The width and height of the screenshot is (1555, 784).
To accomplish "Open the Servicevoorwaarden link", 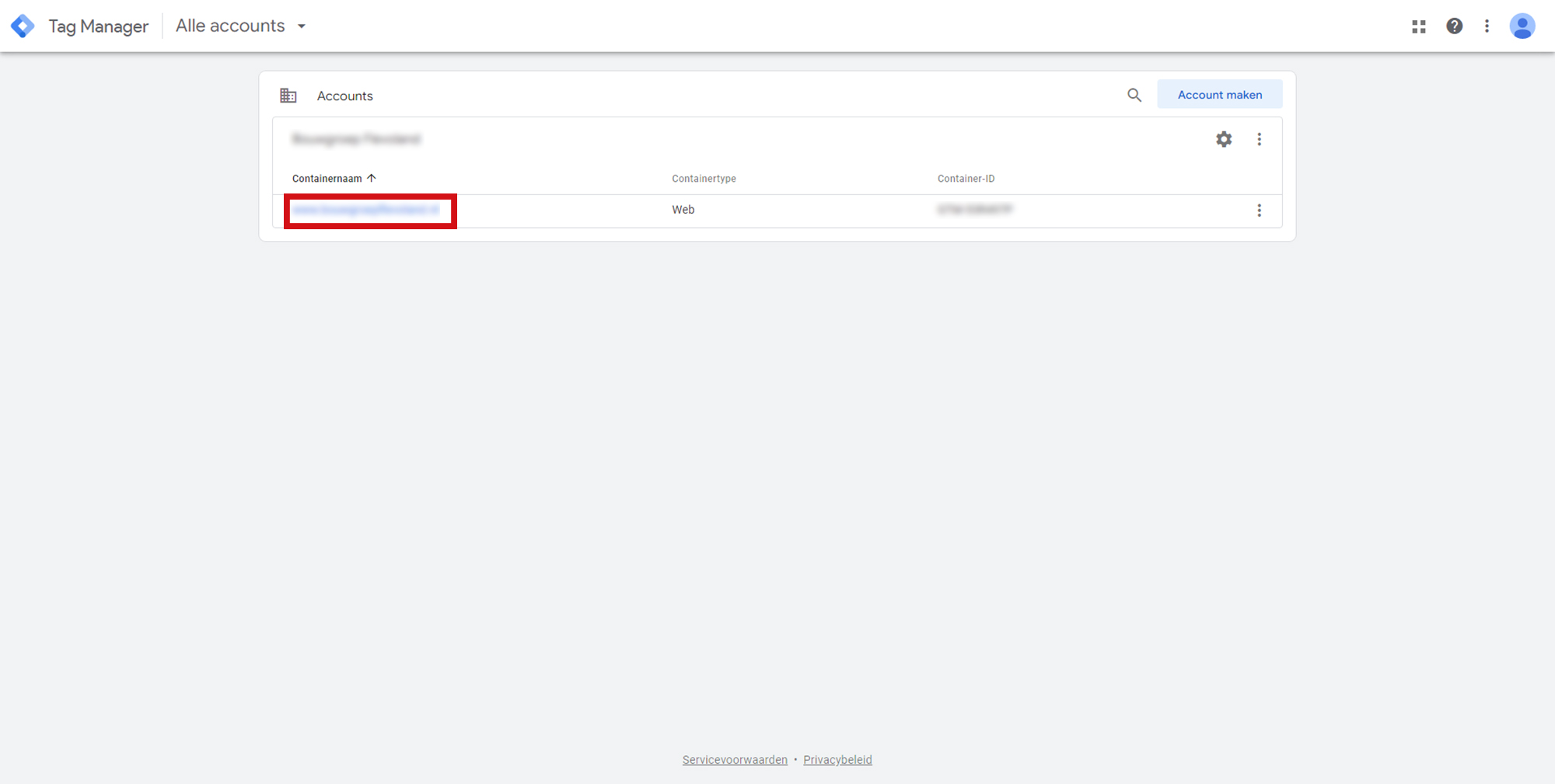I will 735,760.
